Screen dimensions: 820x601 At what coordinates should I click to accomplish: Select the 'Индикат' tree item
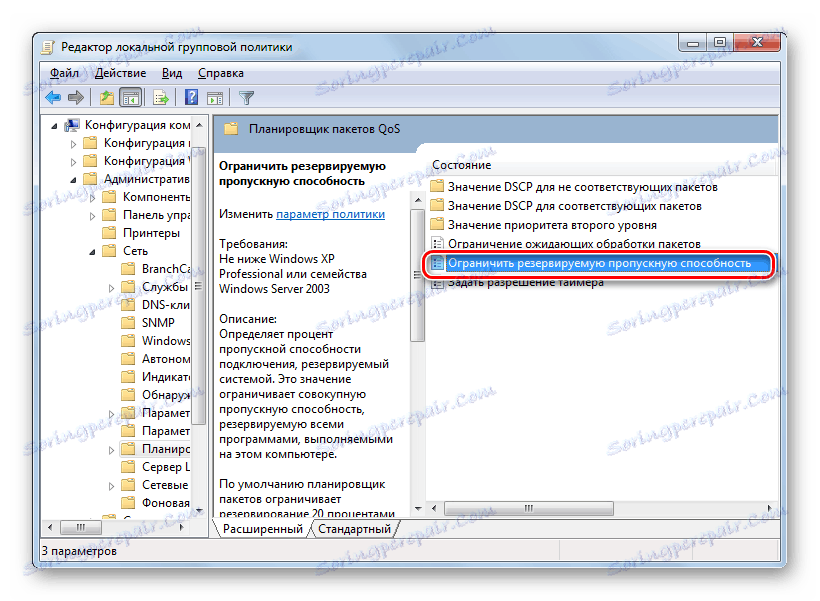coord(166,377)
